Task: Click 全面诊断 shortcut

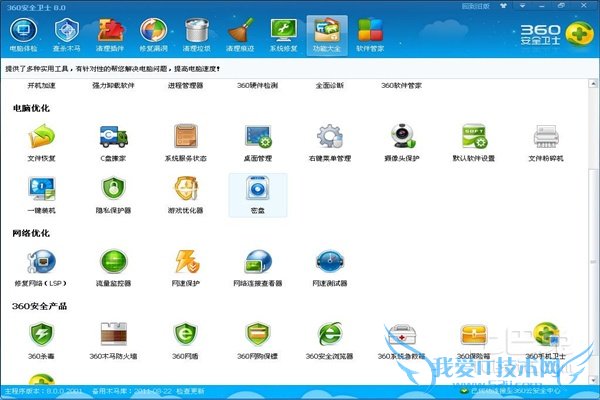Action: [x=329, y=85]
